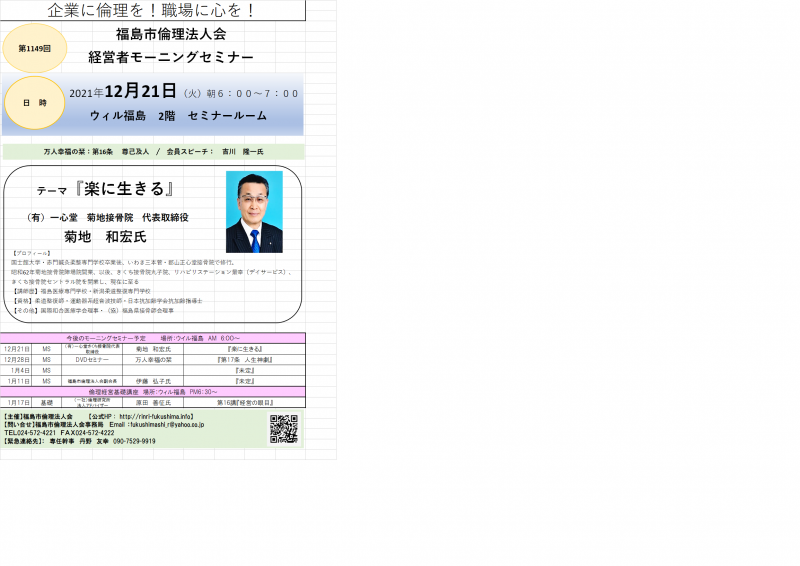
Task: Click the 経営者モーニングセミナー heading
Action: coord(171,57)
